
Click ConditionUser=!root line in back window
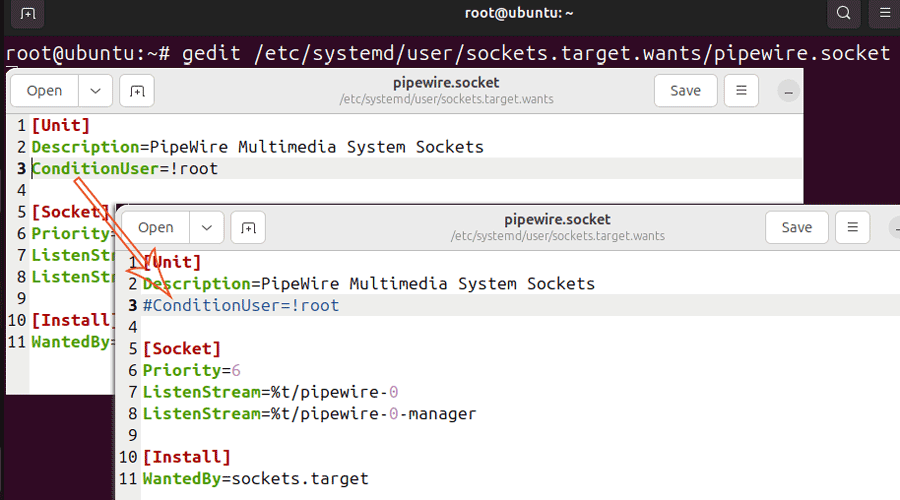125,169
